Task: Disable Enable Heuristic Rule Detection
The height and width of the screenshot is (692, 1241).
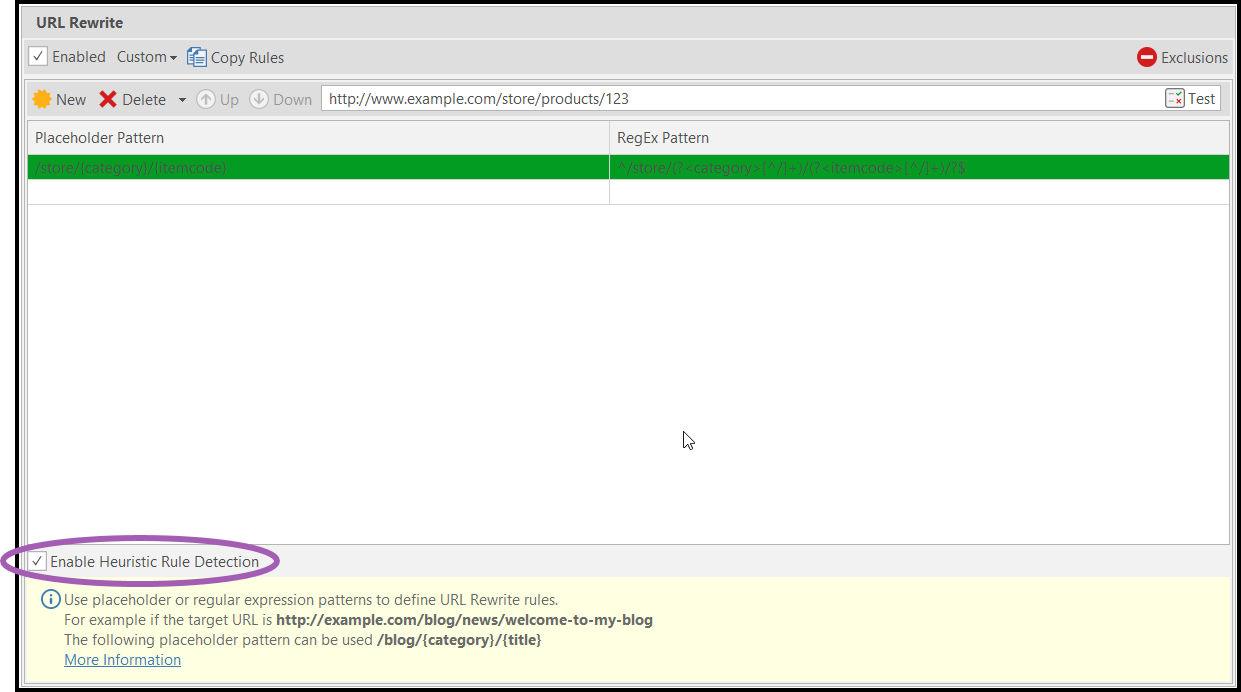Action: coord(36,561)
